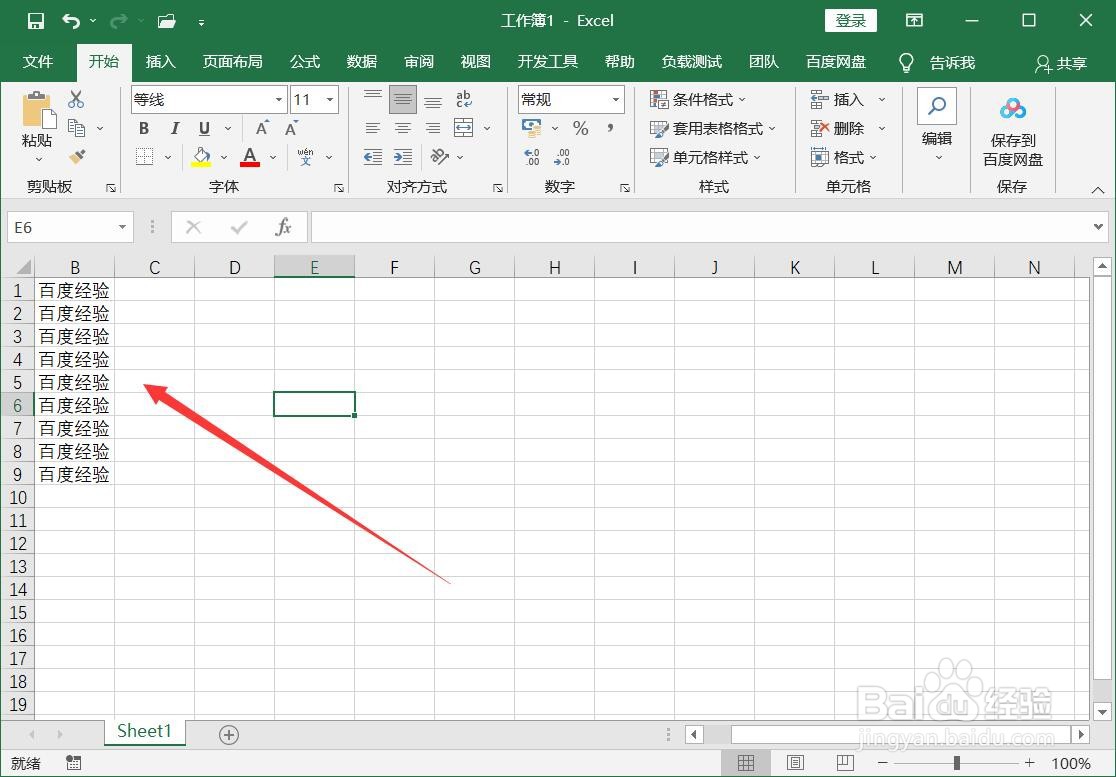Switch to the 数据 Data tab
This screenshot has width=1116, height=777.
[x=362, y=62]
